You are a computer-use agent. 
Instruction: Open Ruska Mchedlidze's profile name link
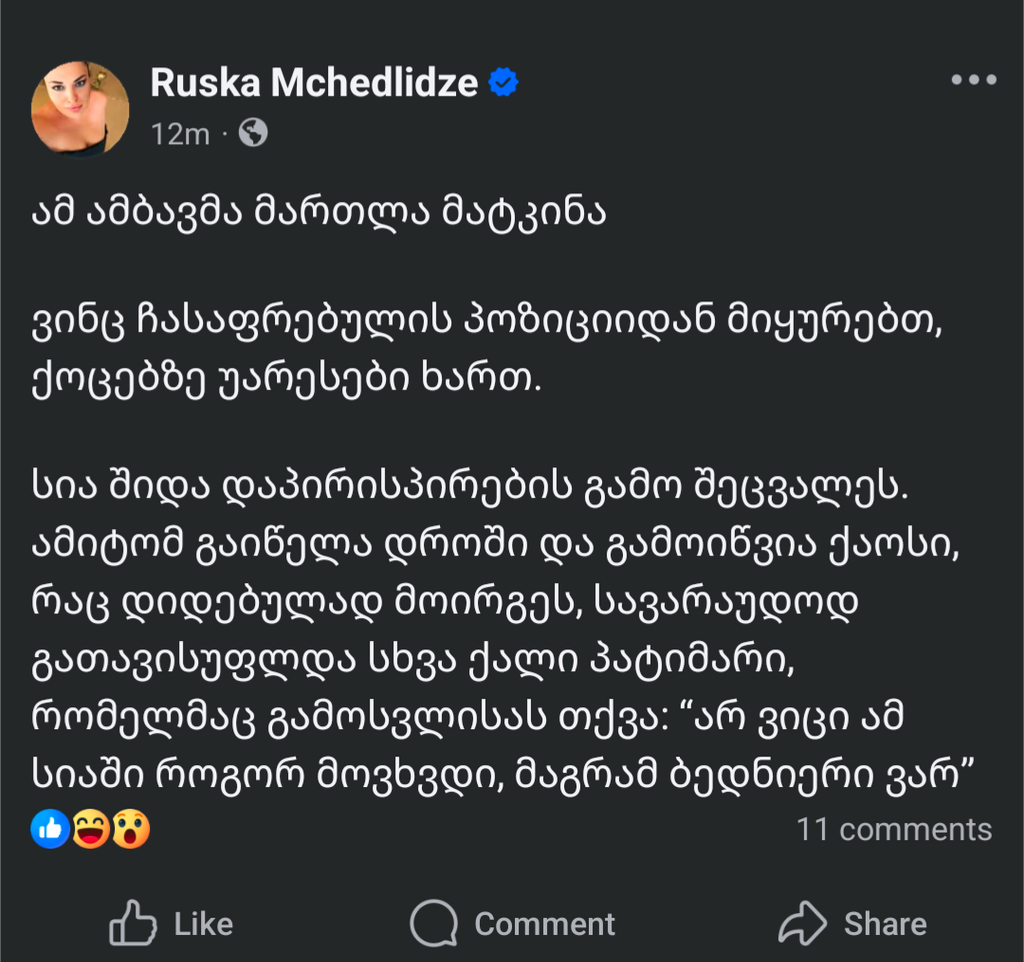(x=314, y=84)
